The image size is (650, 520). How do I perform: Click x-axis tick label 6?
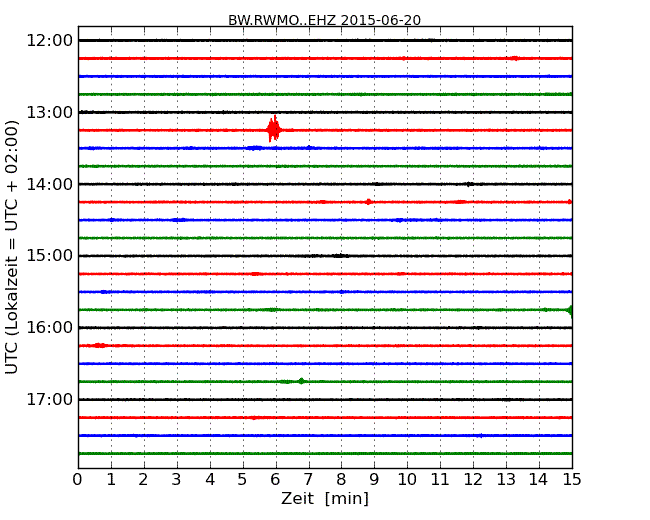[x=275, y=479]
